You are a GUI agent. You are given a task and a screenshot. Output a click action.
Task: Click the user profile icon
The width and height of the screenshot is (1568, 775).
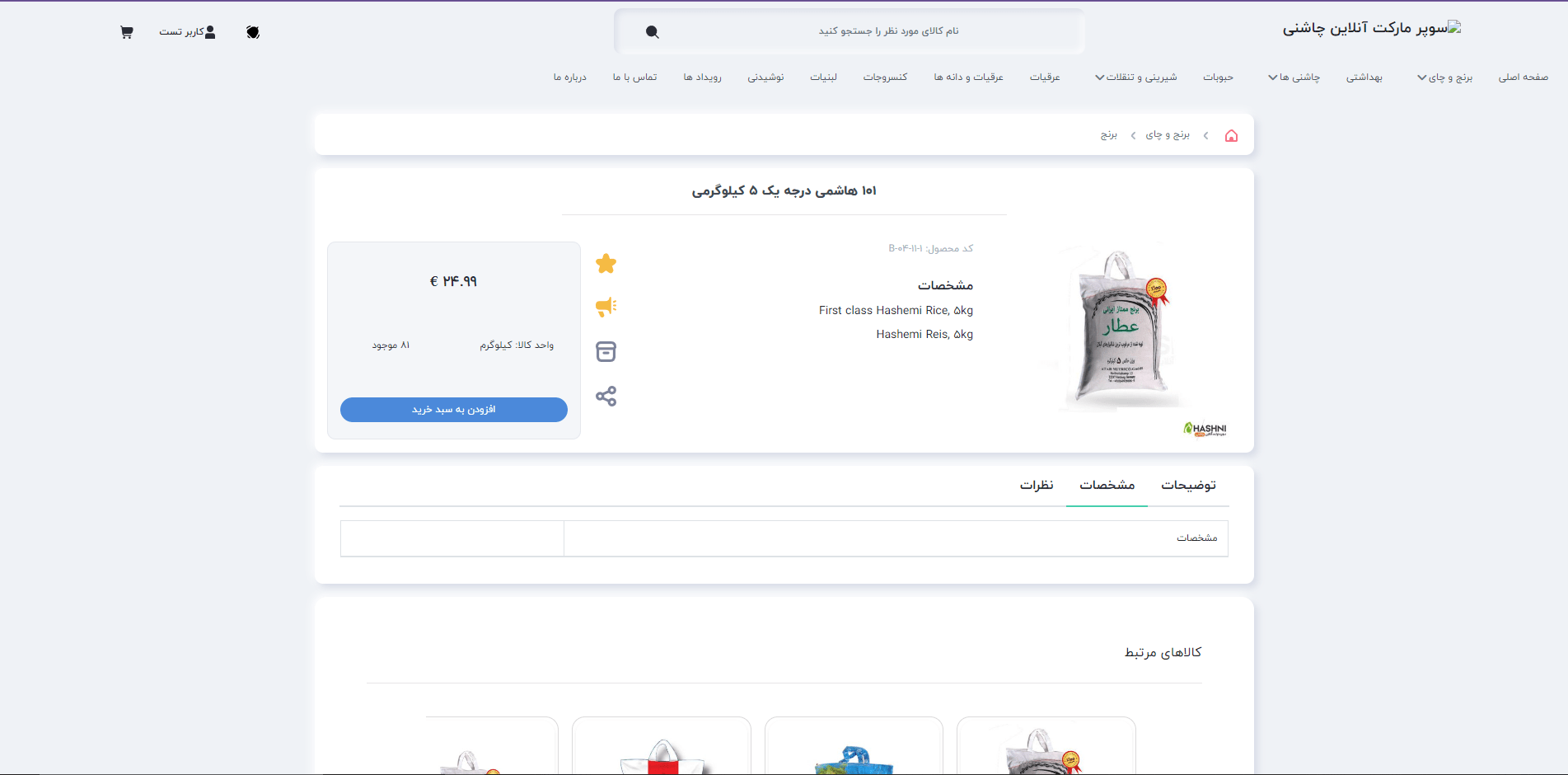(x=210, y=32)
